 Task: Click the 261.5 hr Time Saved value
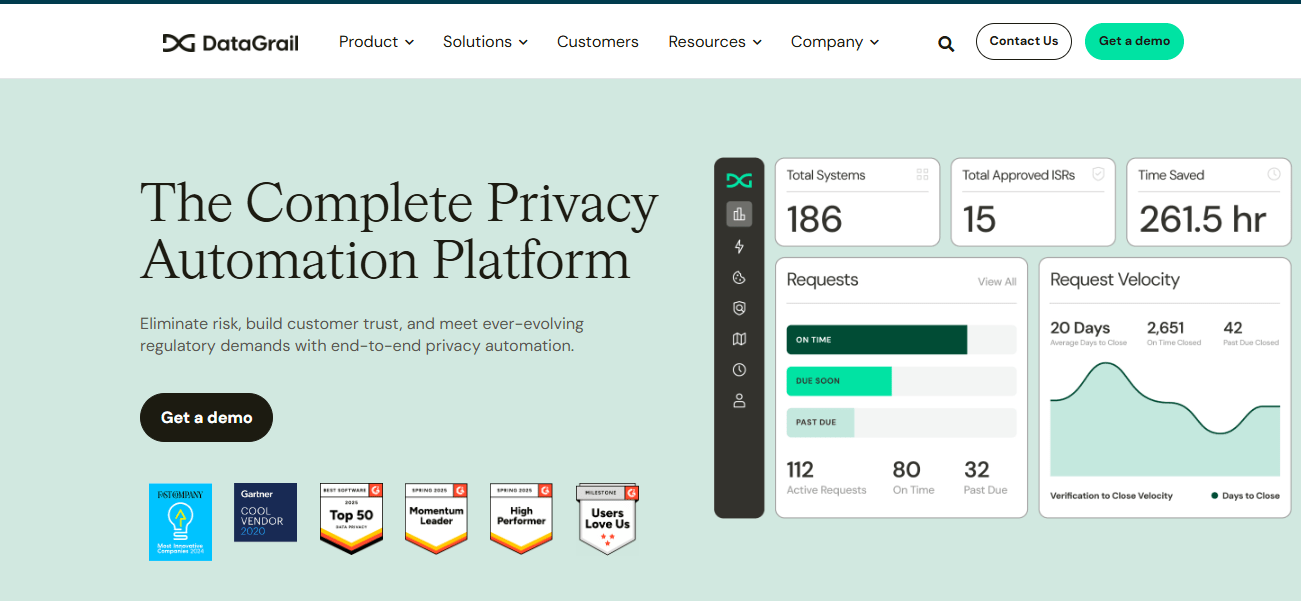point(1203,220)
